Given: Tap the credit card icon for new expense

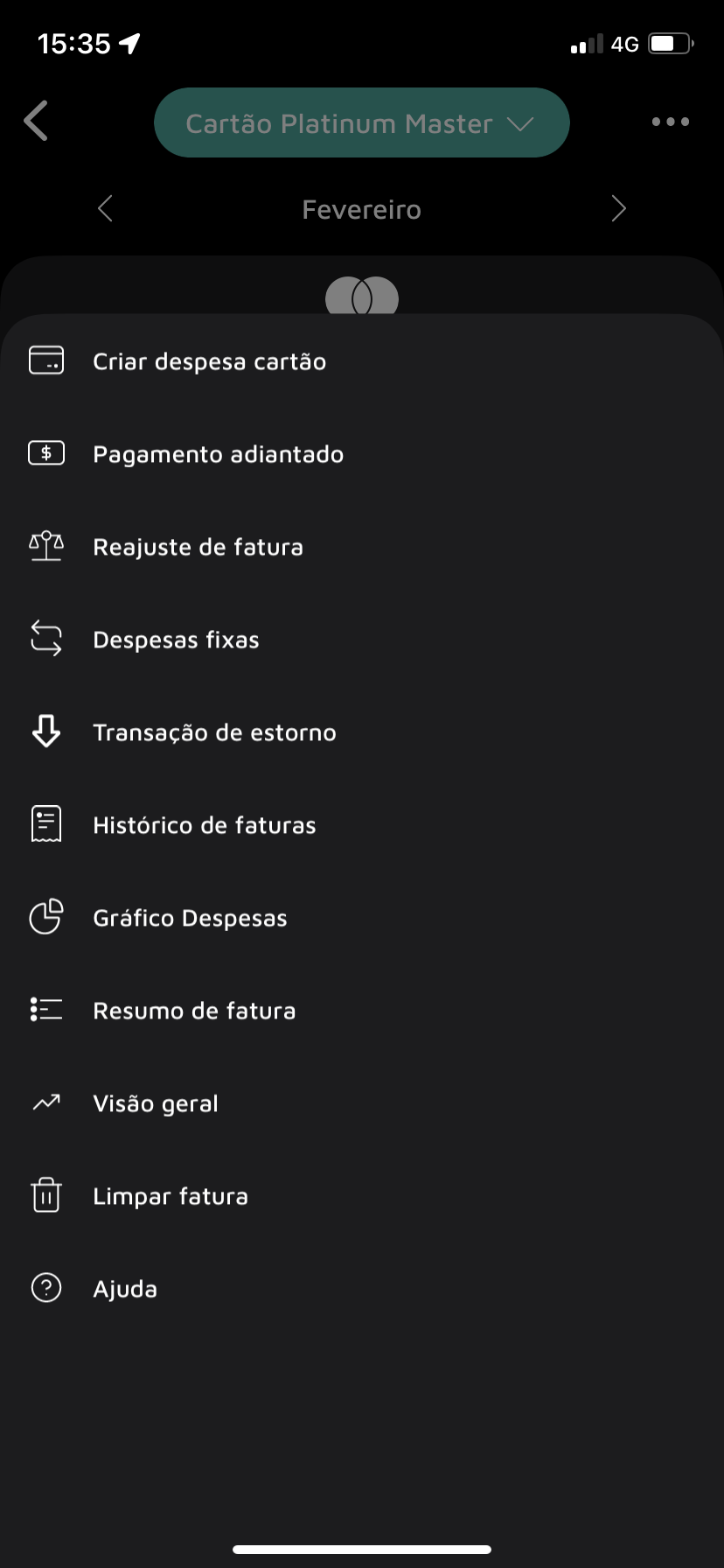Looking at the screenshot, I should (x=46, y=360).
